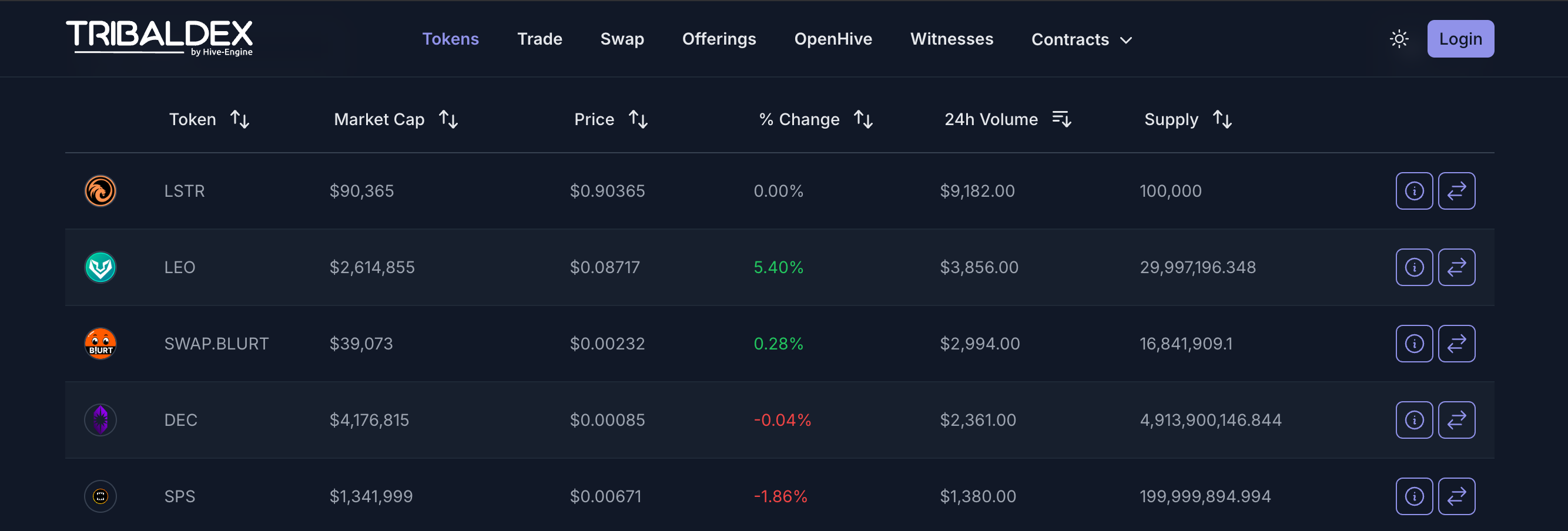Click the Login button
The height and width of the screenshot is (531, 1568).
point(1460,39)
